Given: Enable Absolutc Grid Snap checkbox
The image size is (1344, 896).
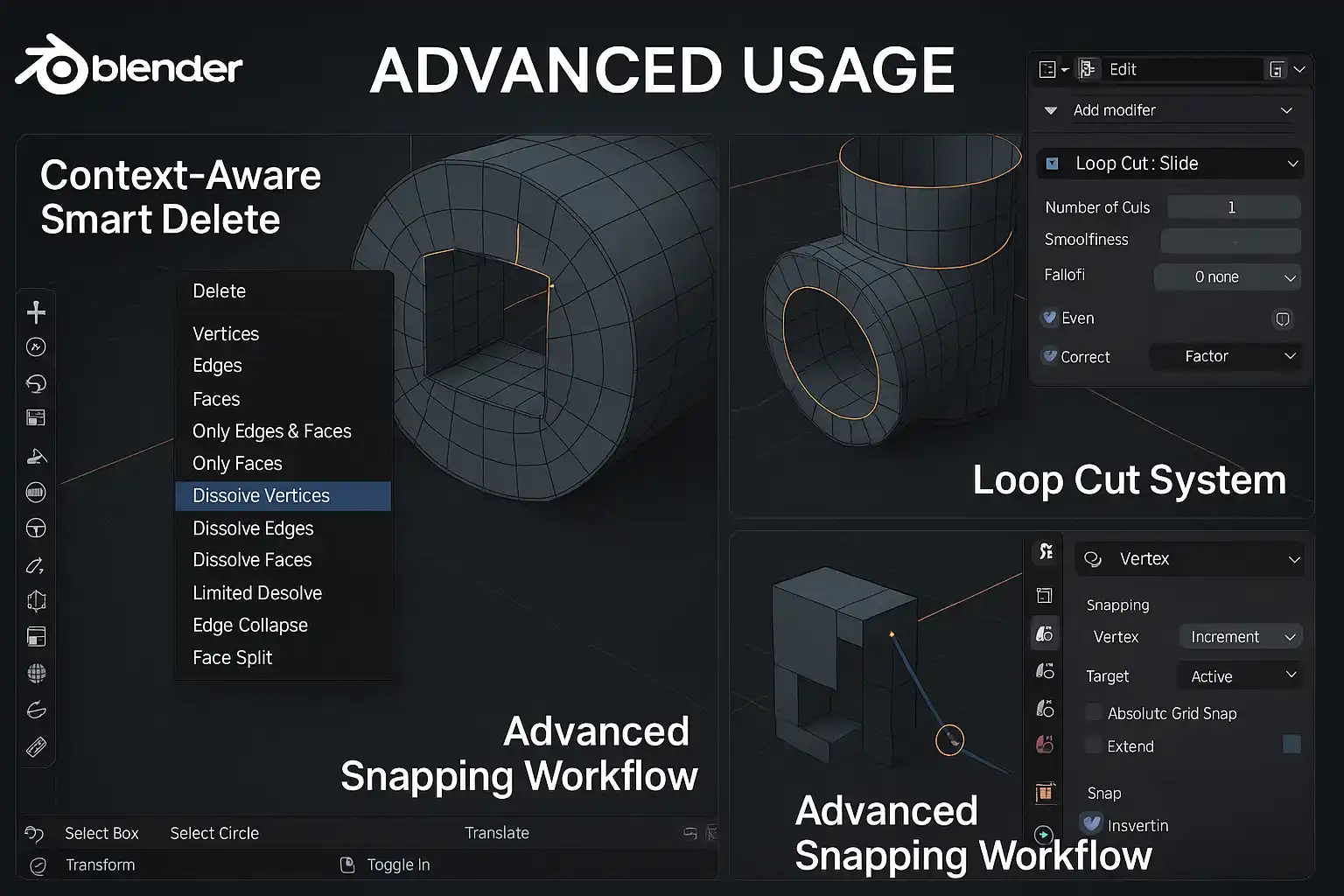Looking at the screenshot, I should pos(1093,712).
